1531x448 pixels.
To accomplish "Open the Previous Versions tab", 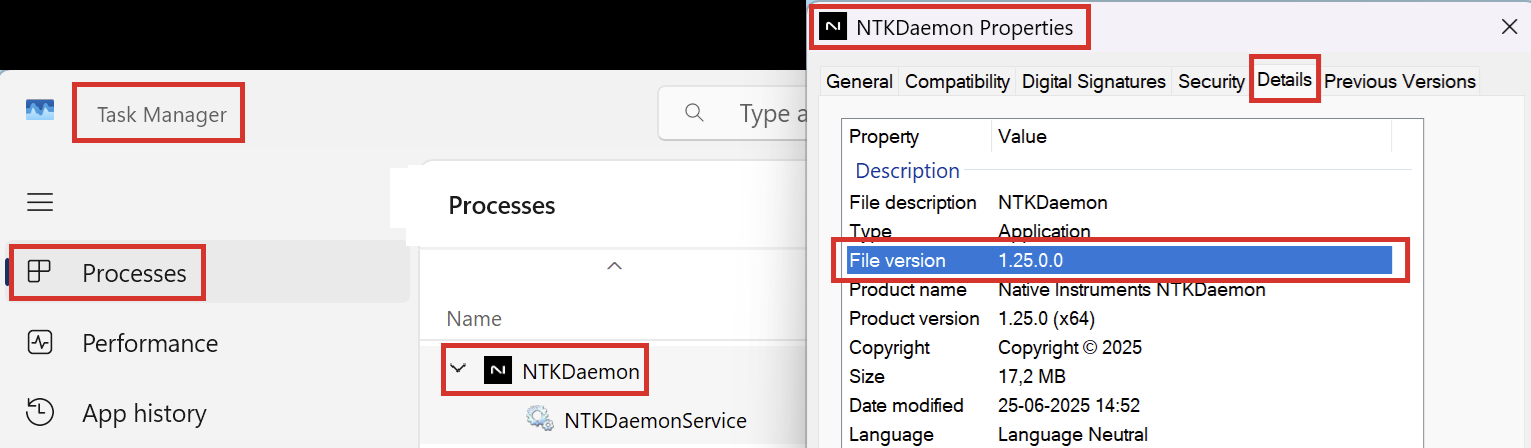I will pyautogui.click(x=1400, y=82).
